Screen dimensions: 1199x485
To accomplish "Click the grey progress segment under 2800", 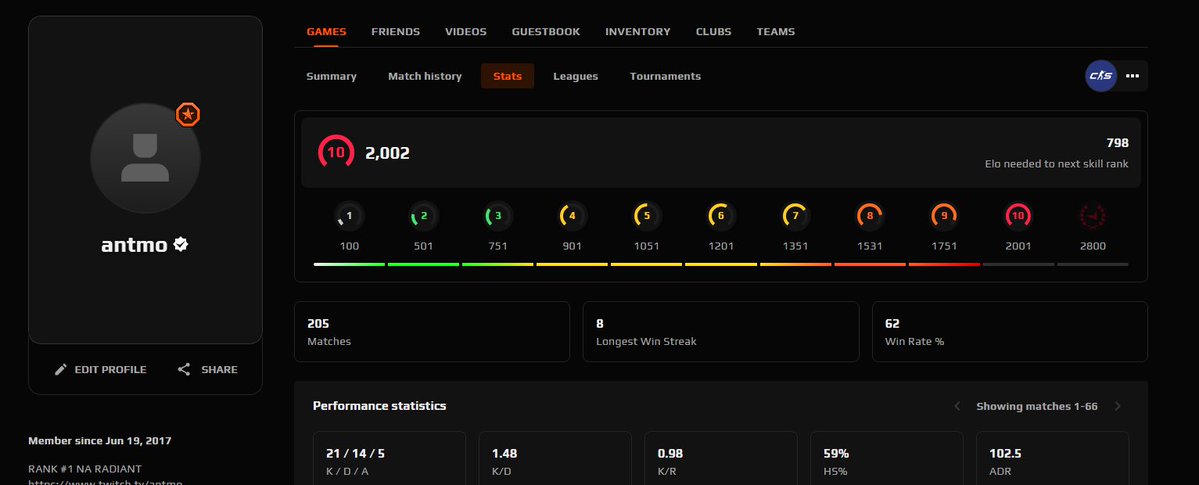I will [1093, 265].
